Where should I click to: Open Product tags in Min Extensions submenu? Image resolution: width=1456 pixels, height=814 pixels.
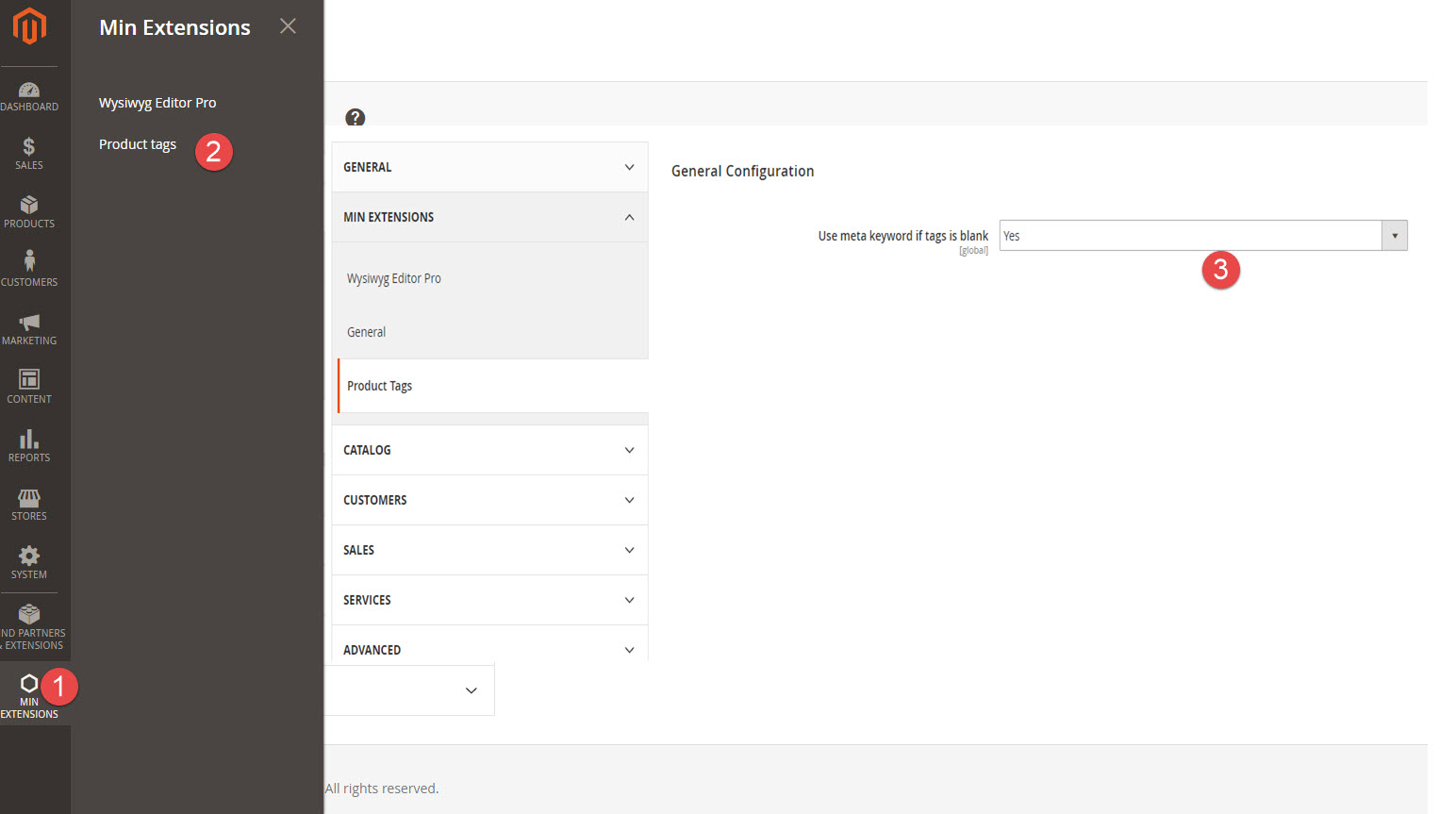pos(138,144)
